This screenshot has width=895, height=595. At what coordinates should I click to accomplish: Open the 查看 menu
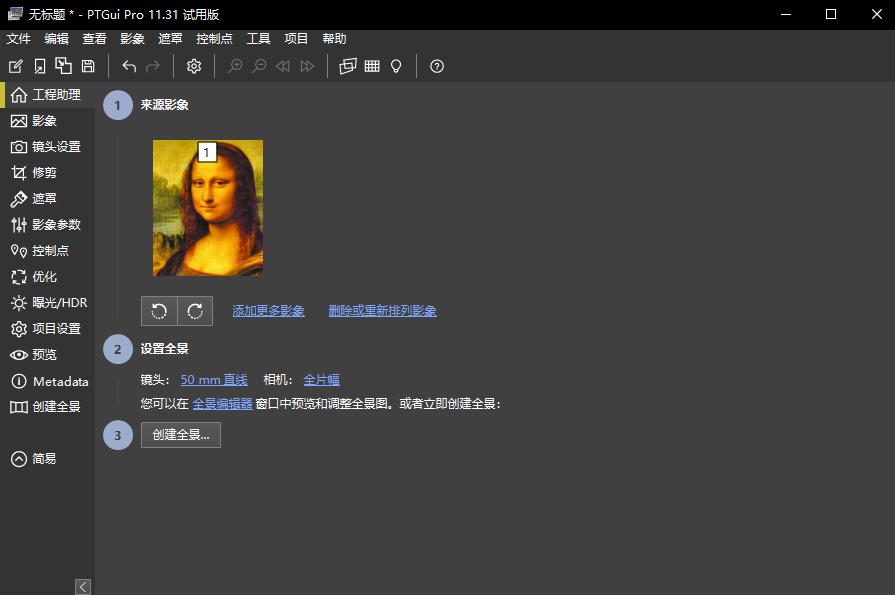(94, 39)
